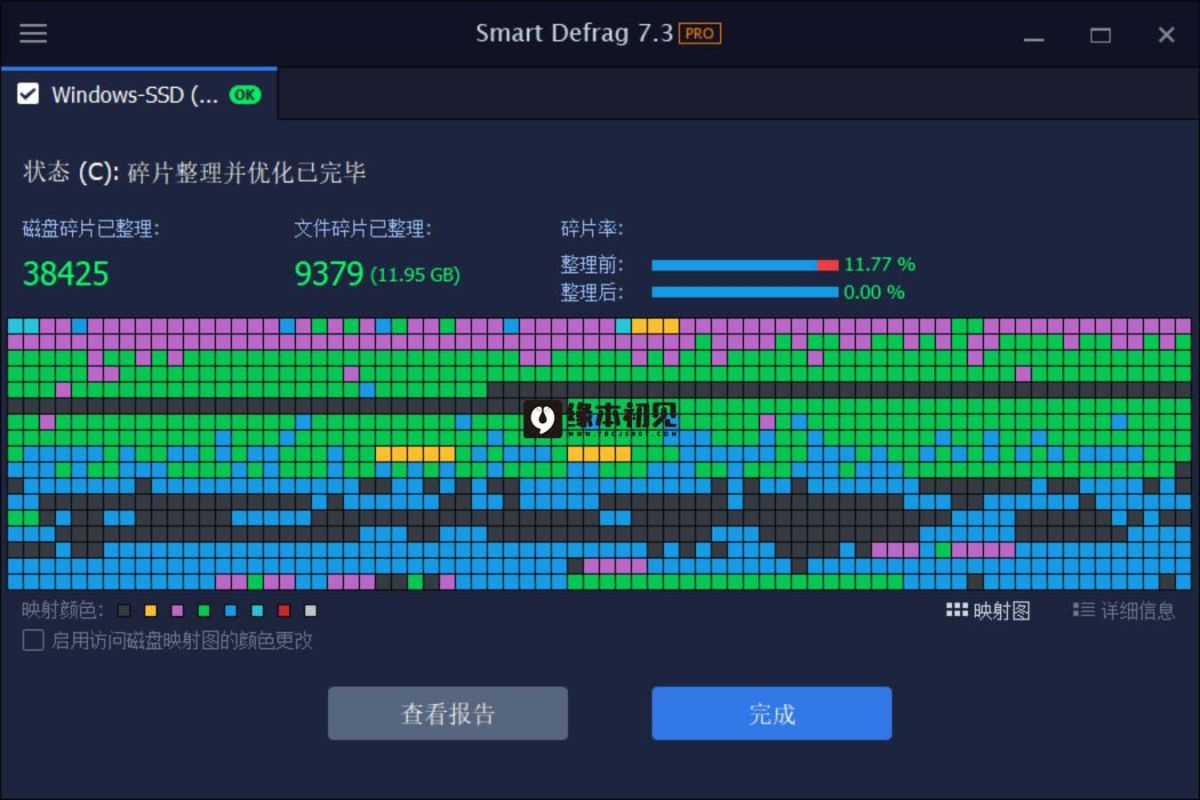
Task: Open the hamburger main menu
Action: pos(33,33)
